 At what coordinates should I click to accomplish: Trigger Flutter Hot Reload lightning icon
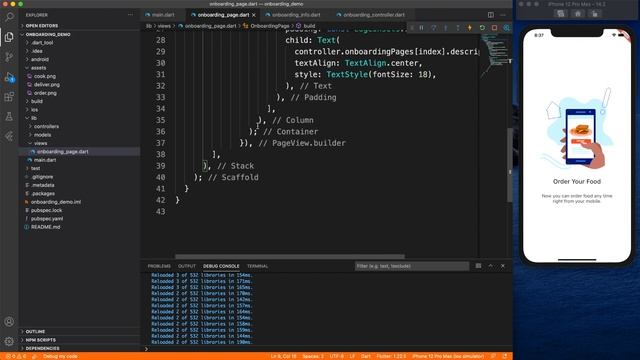point(470,28)
